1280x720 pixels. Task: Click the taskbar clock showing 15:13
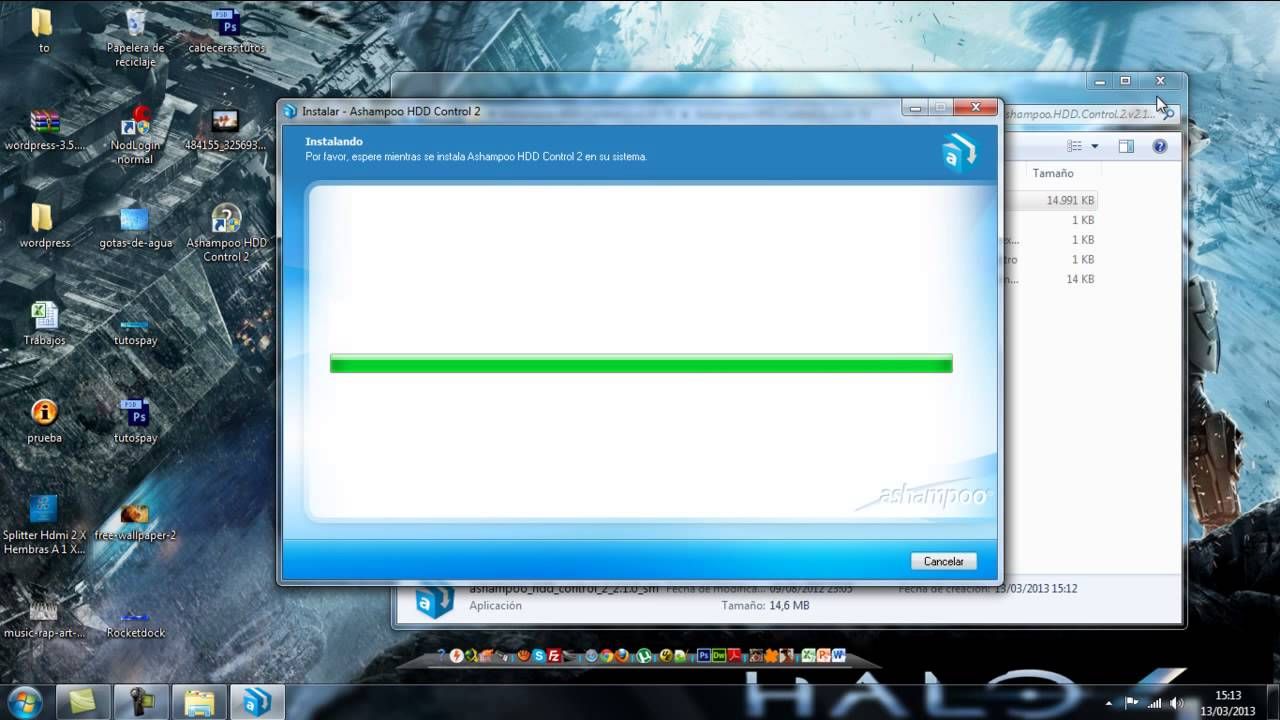point(1228,702)
